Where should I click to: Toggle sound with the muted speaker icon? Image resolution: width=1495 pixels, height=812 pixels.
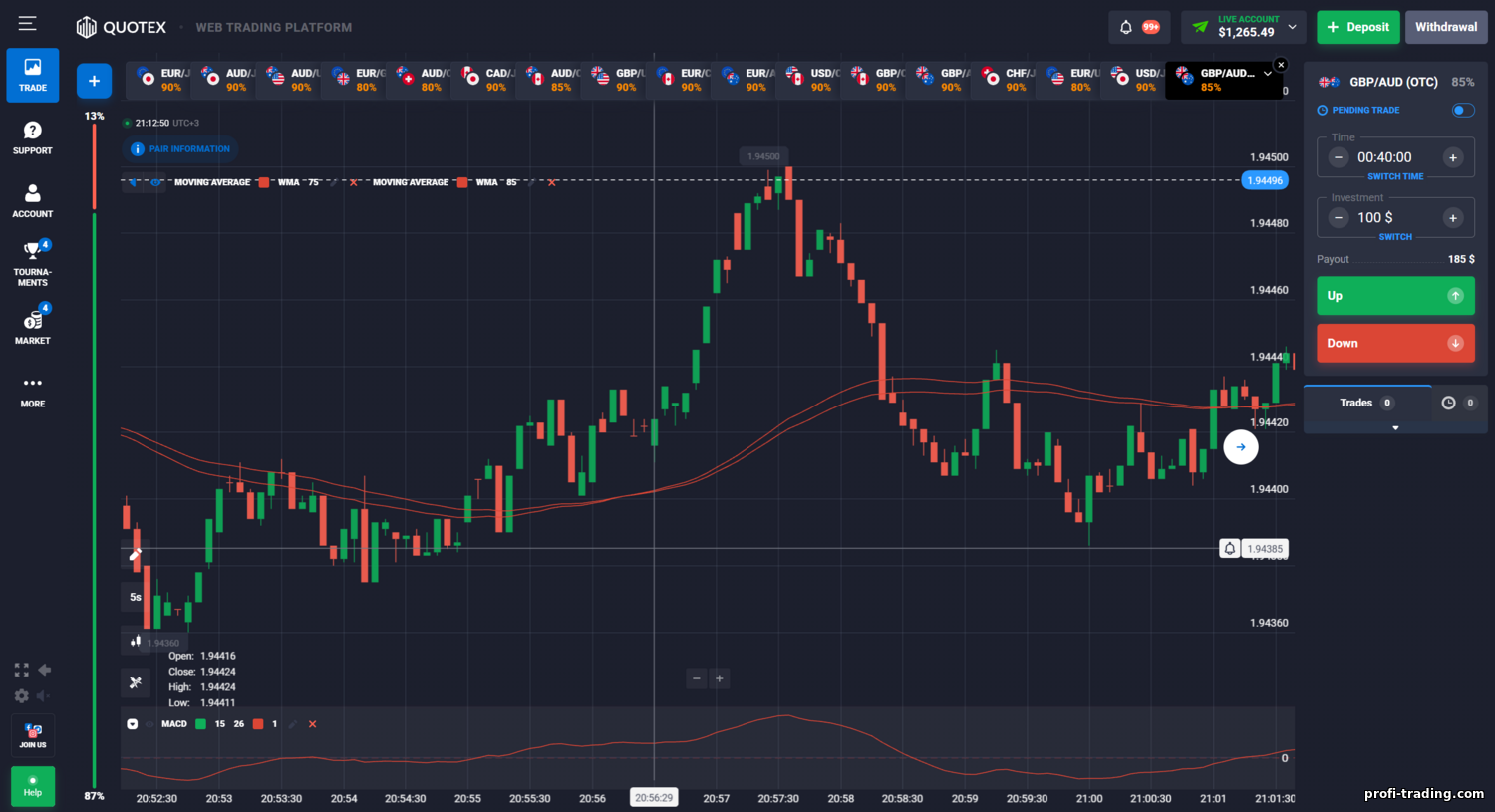44,695
